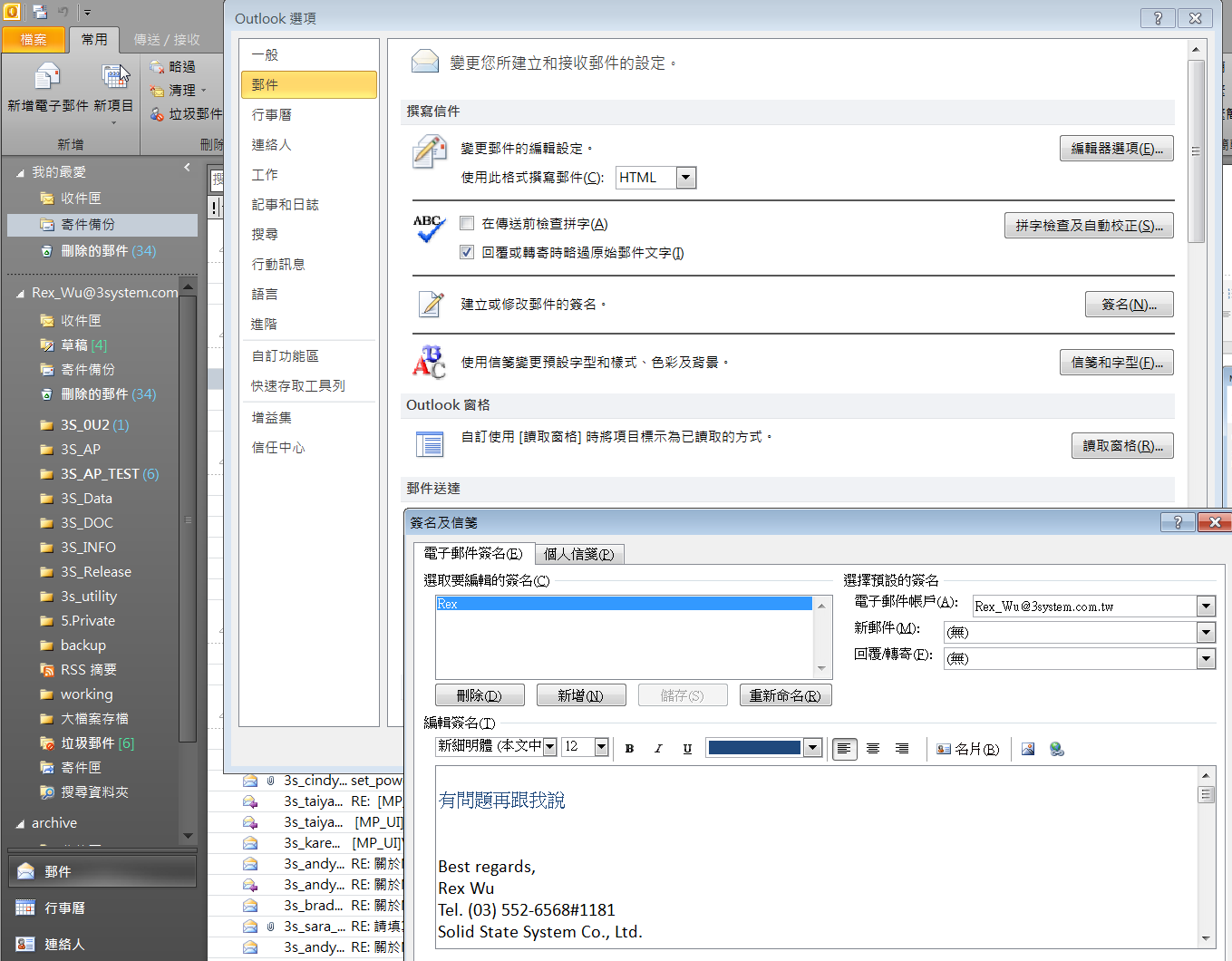The width and height of the screenshot is (1232, 961).
Task: Click the Contacts (連絡人) navigation icon
Action: (25, 944)
